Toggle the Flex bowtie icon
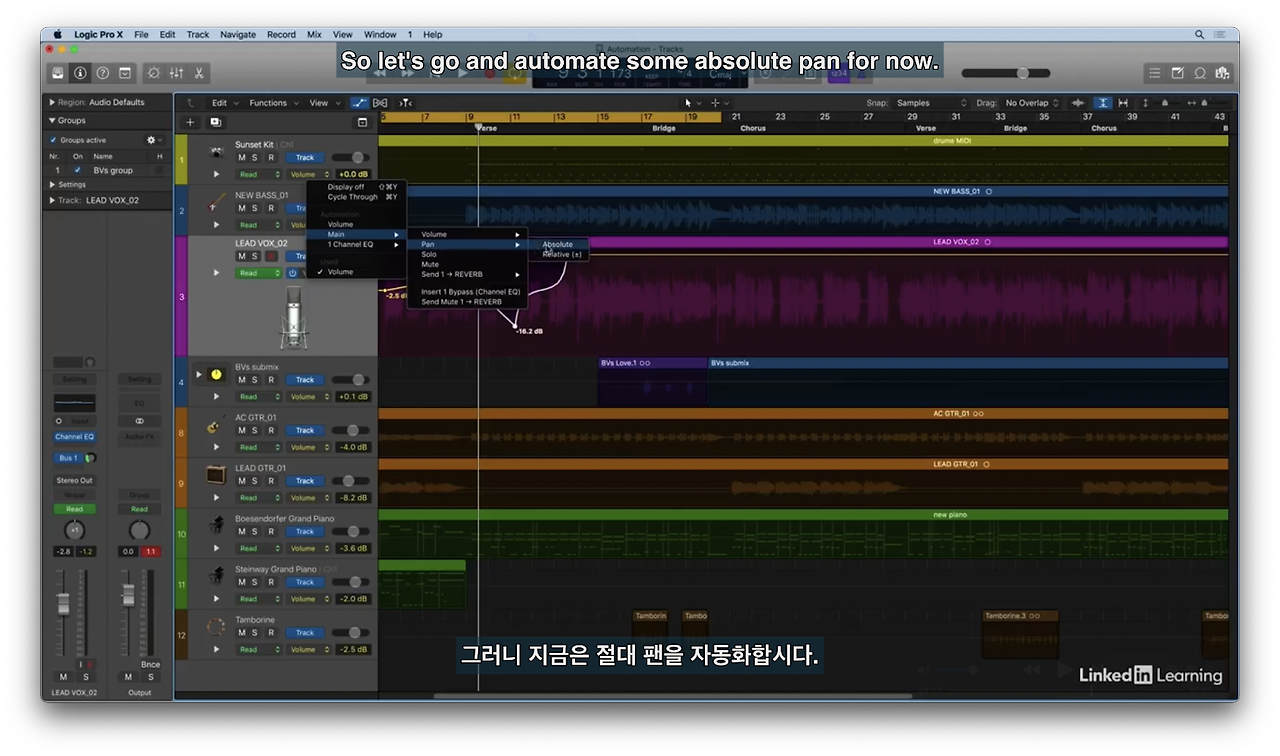The image size is (1280, 756). coord(380,103)
